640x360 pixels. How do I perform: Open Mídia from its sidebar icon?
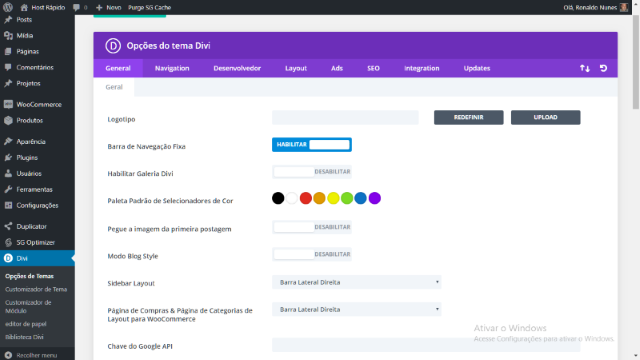point(8,36)
